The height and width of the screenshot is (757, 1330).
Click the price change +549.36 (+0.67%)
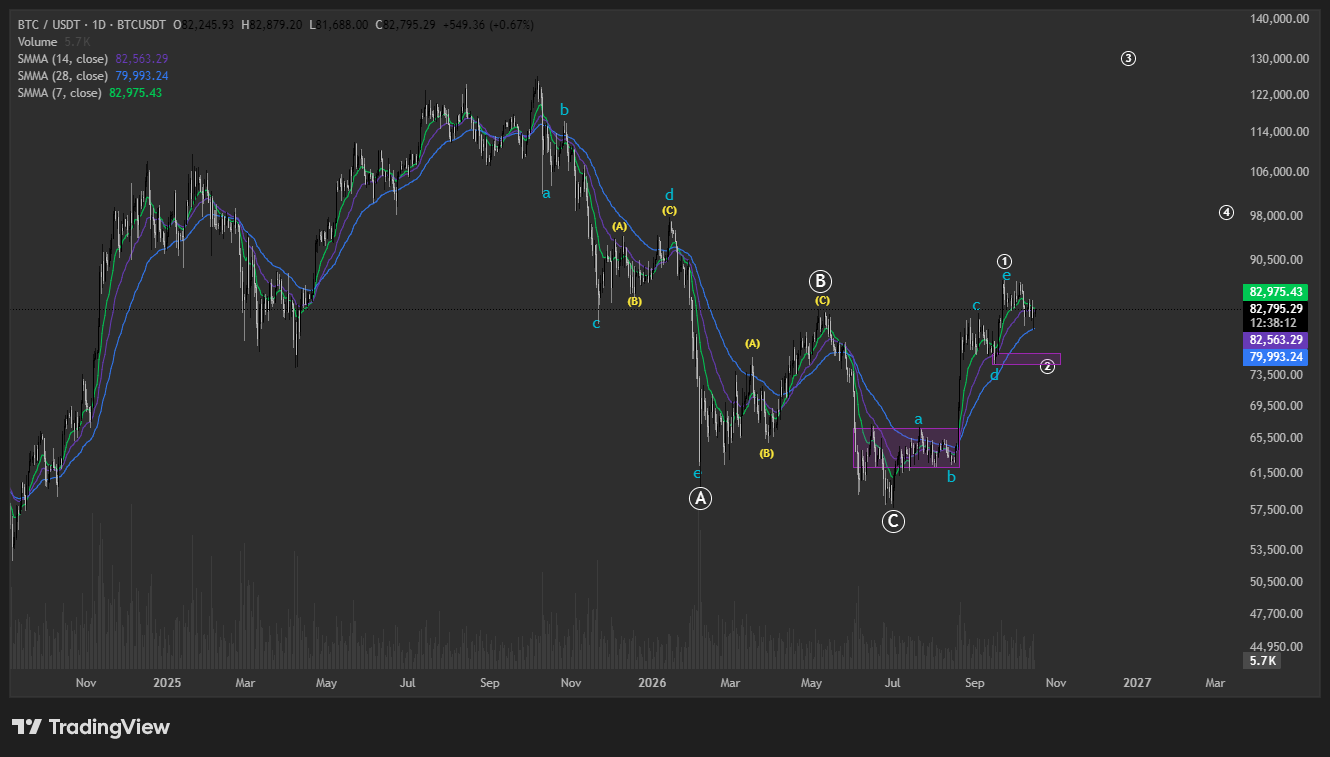(488, 24)
